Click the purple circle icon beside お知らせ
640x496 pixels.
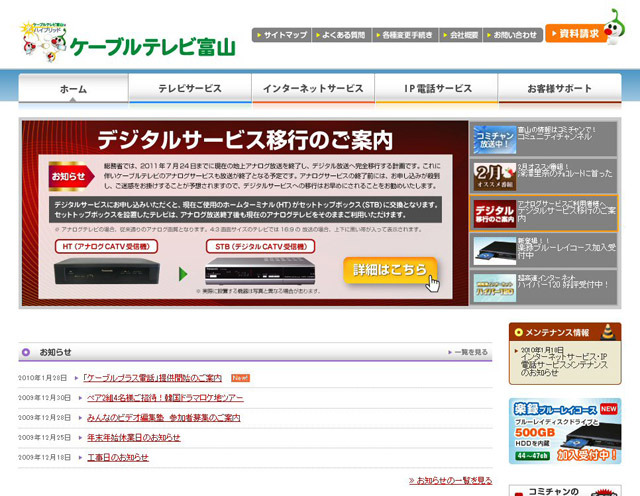pos(26,352)
